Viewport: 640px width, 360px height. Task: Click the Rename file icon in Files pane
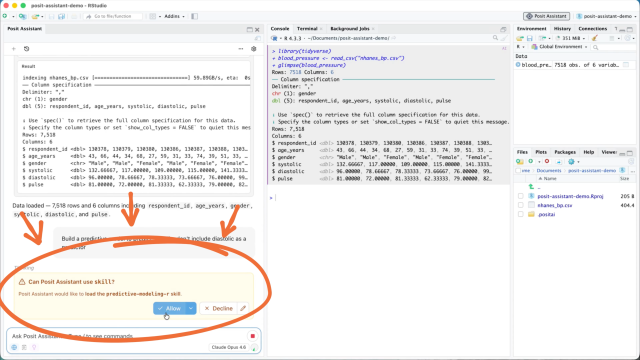559,162
